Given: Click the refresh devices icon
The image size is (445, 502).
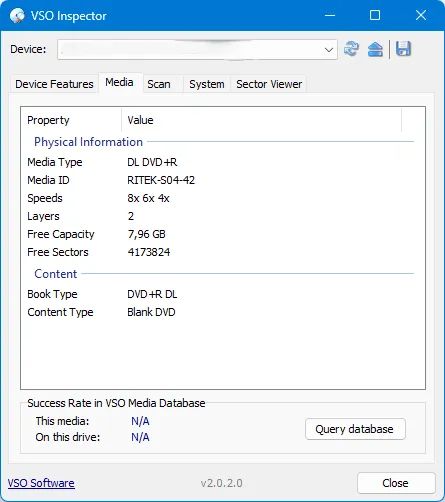Looking at the screenshot, I should pos(351,49).
